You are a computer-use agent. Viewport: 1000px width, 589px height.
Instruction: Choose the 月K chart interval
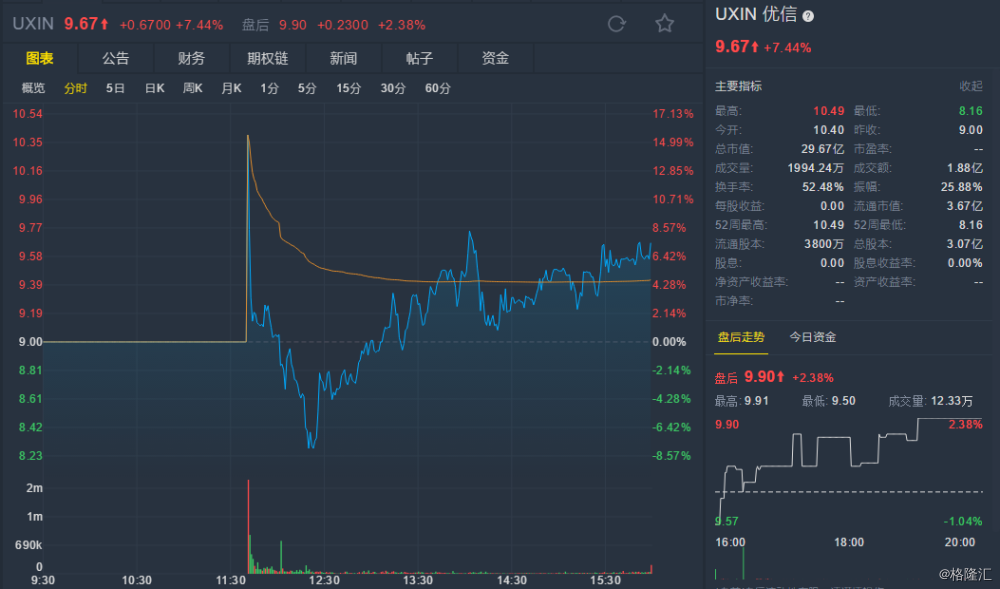(232, 88)
